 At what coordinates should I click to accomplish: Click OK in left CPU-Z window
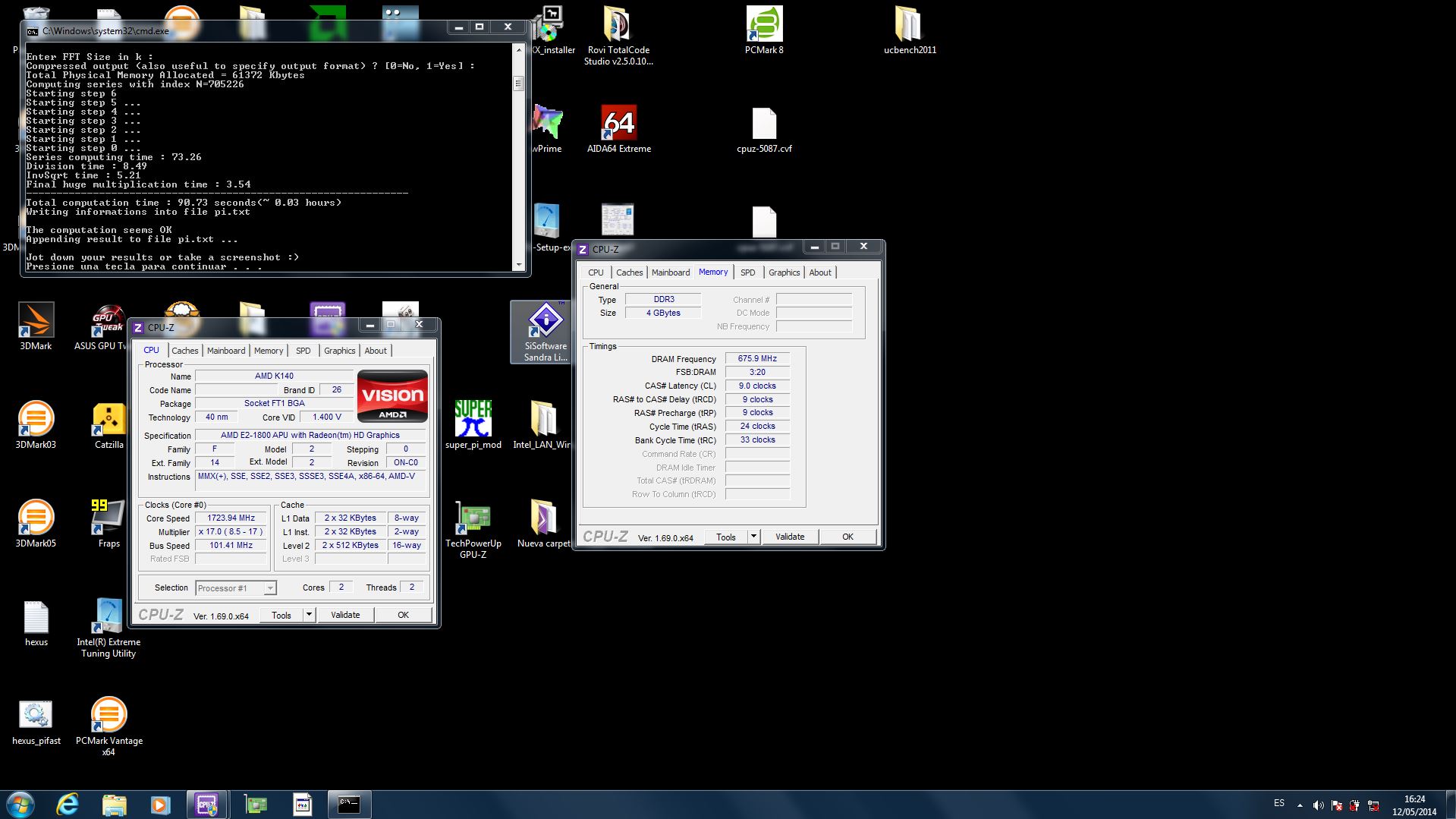coord(403,615)
